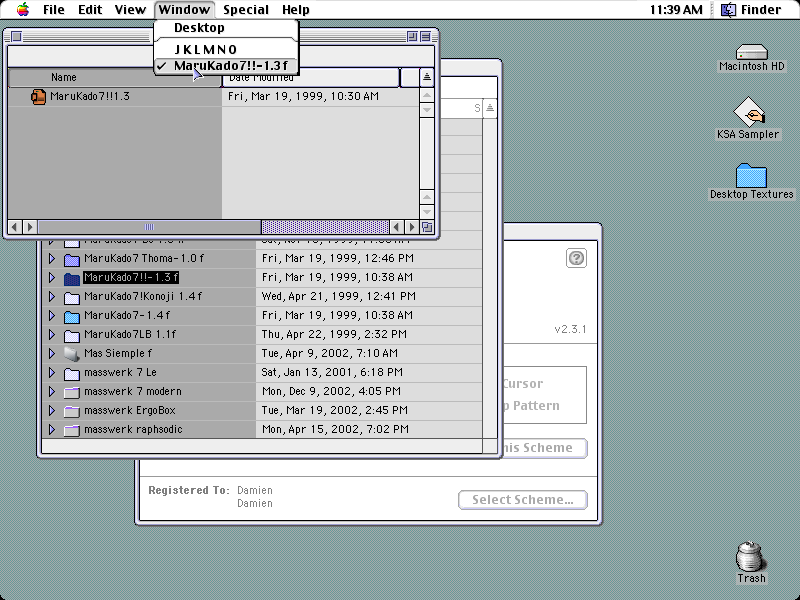Select the MaruKado7!!1.3 file icon
The width and height of the screenshot is (800, 600).
click(38, 96)
